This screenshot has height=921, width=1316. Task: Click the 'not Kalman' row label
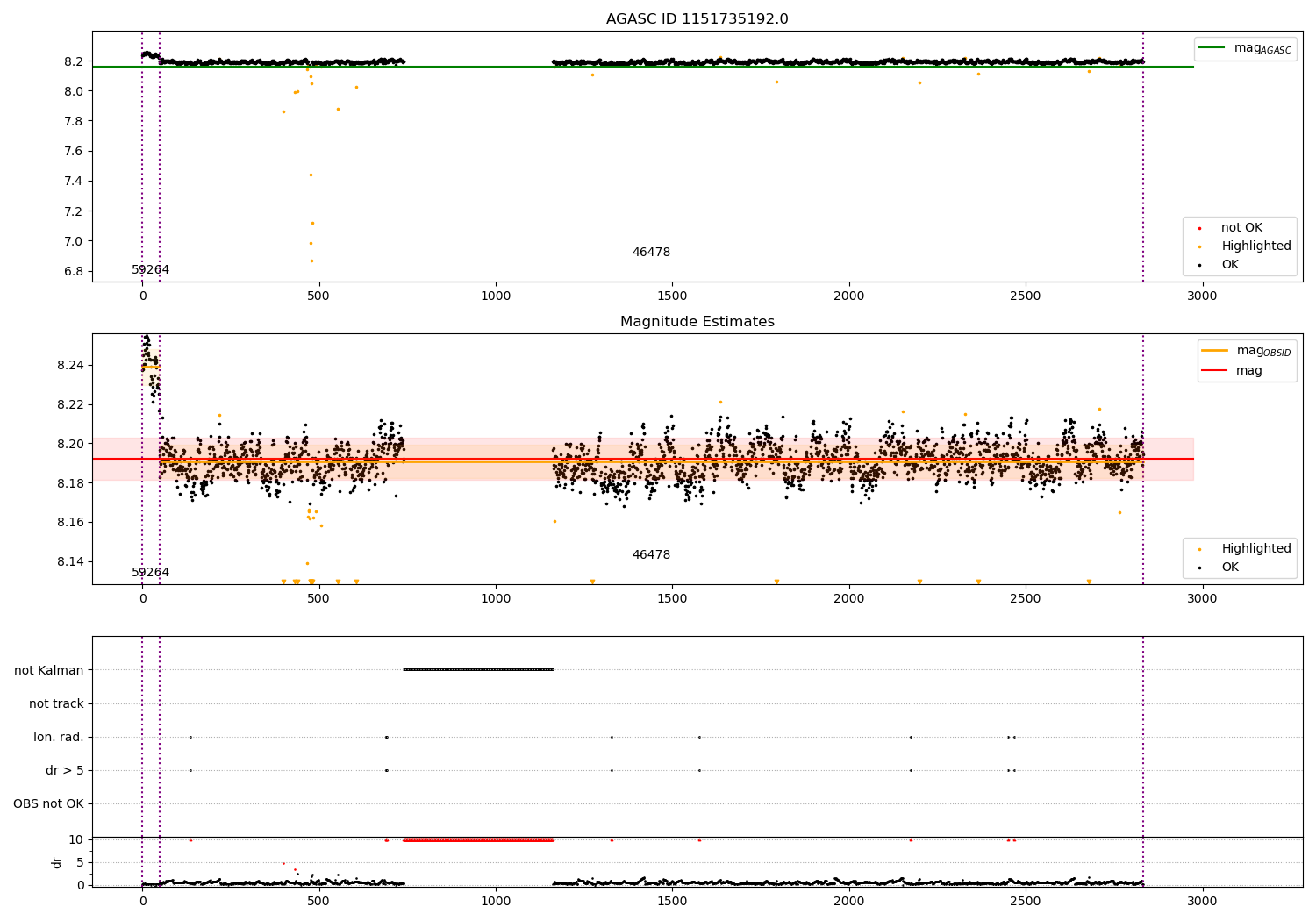click(49, 670)
